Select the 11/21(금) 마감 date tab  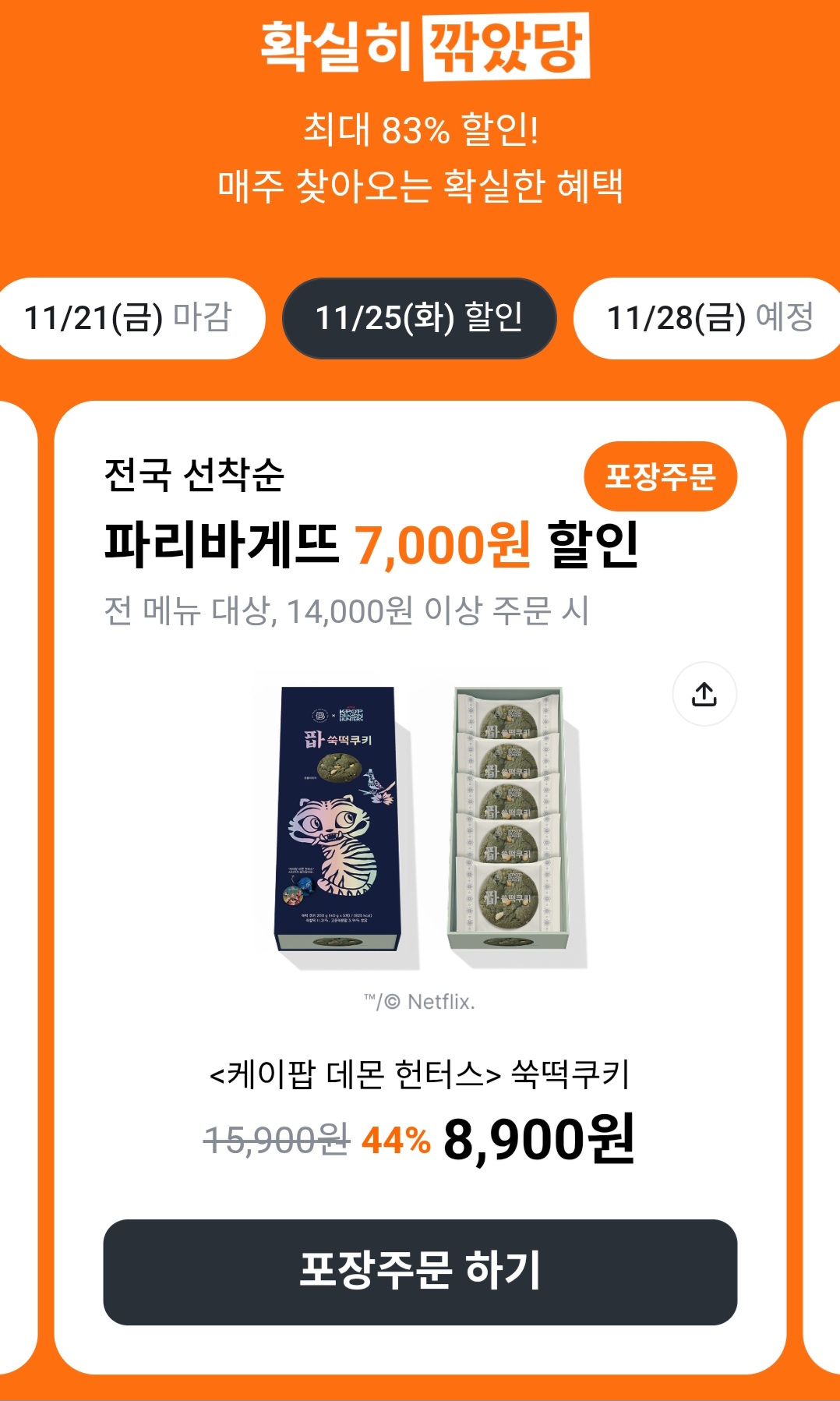(129, 318)
